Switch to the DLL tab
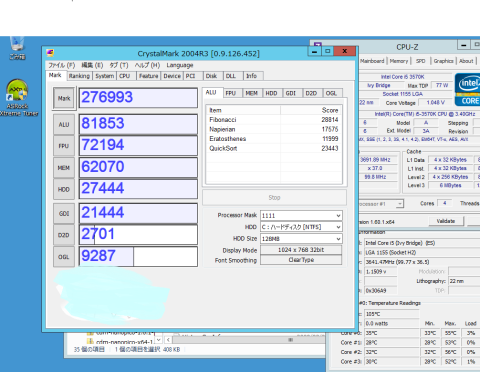The width and height of the screenshot is (480, 372). [233, 76]
